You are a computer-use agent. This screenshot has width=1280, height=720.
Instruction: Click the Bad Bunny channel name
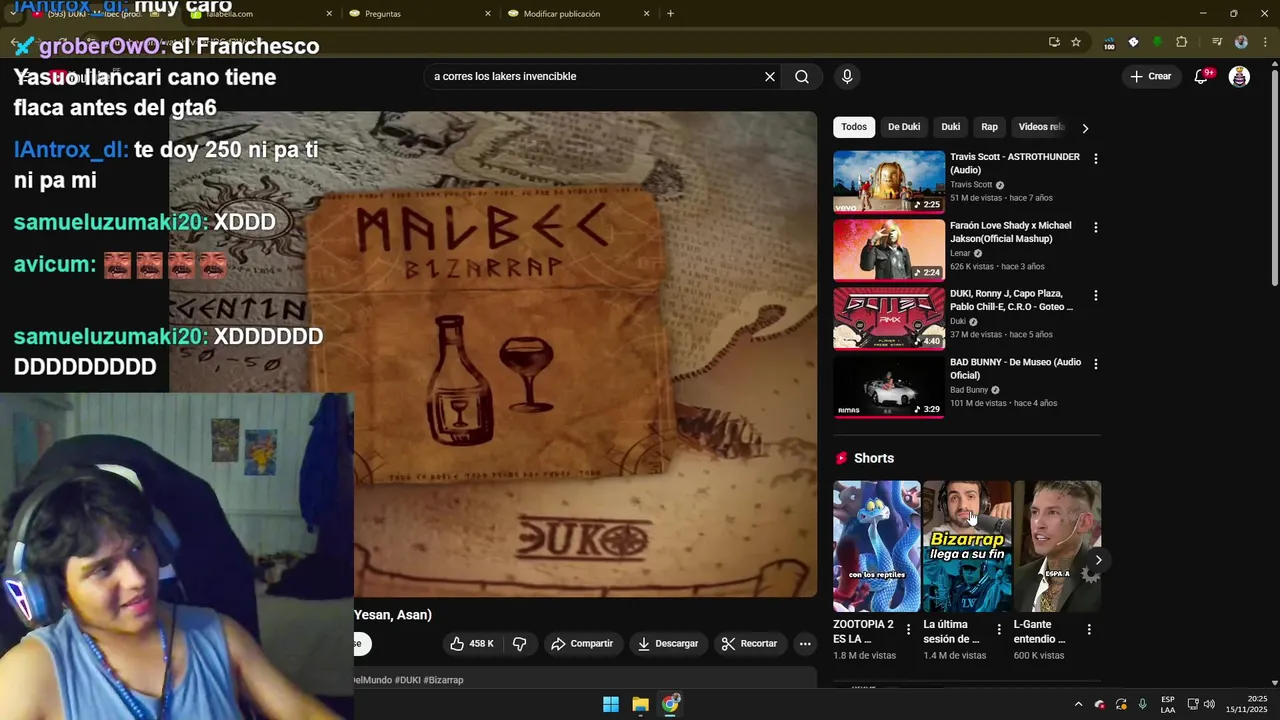coord(969,390)
